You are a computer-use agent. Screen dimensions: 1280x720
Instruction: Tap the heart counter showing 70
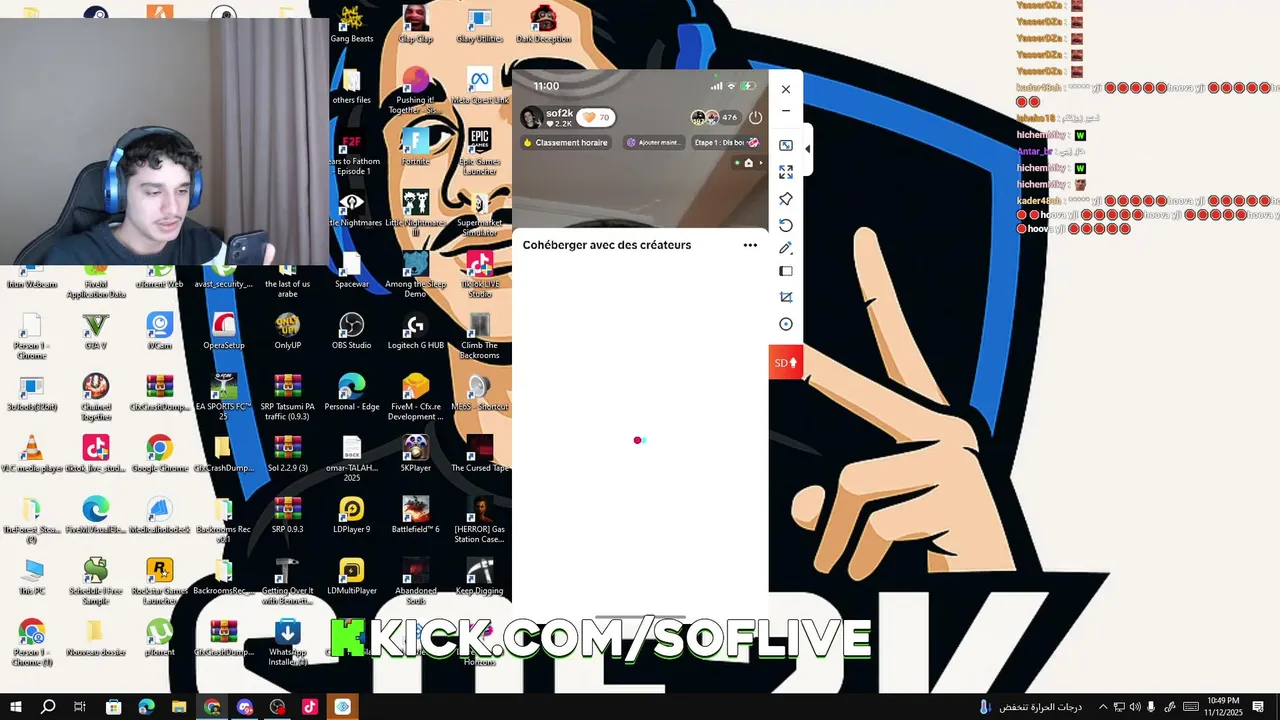(596, 117)
